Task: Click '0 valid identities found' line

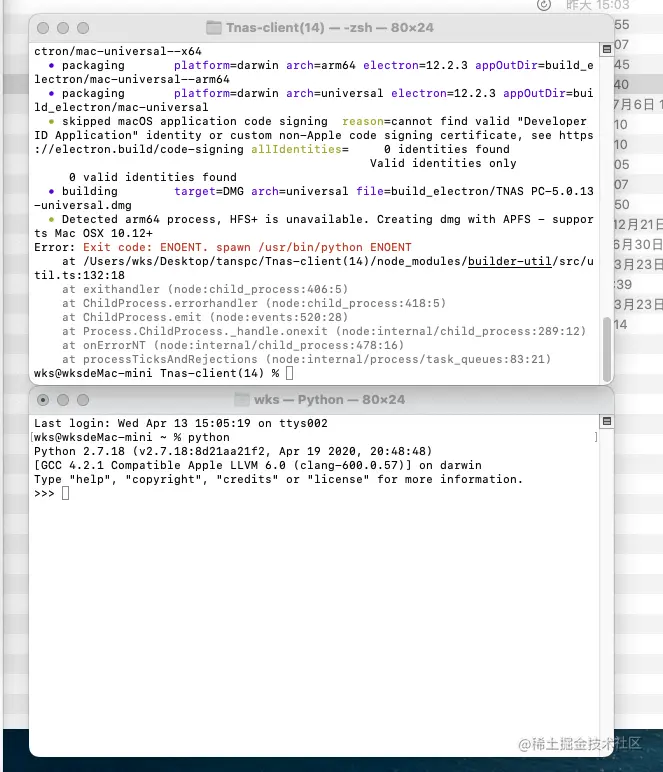Action: [153, 177]
